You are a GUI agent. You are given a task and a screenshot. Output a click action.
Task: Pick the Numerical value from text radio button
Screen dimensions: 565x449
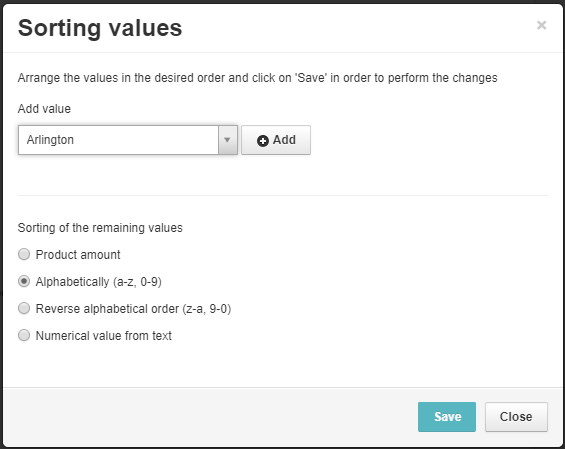click(x=24, y=335)
